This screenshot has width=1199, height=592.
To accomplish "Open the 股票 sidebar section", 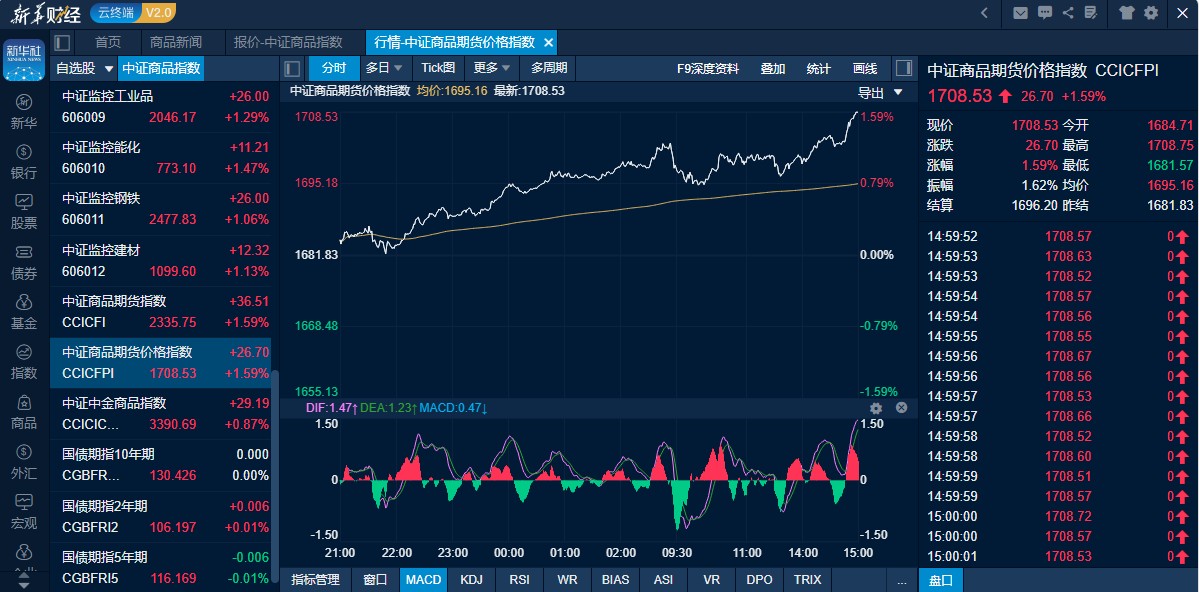I will pos(24,212).
